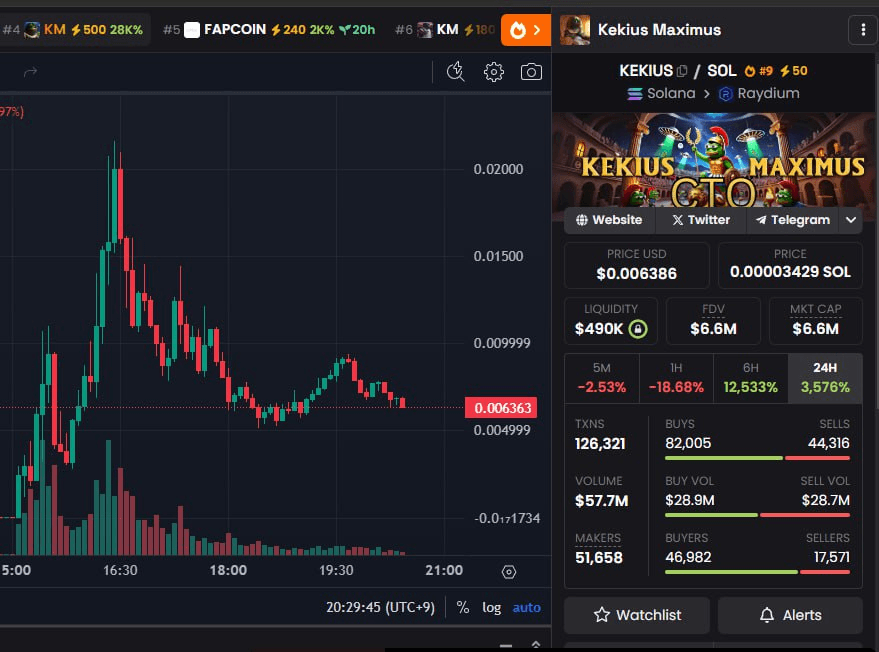Click the Solana chain name

pos(671,94)
